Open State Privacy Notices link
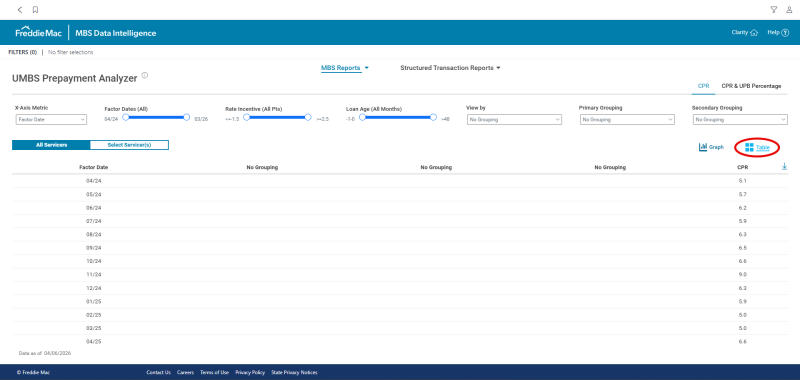 (x=294, y=372)
